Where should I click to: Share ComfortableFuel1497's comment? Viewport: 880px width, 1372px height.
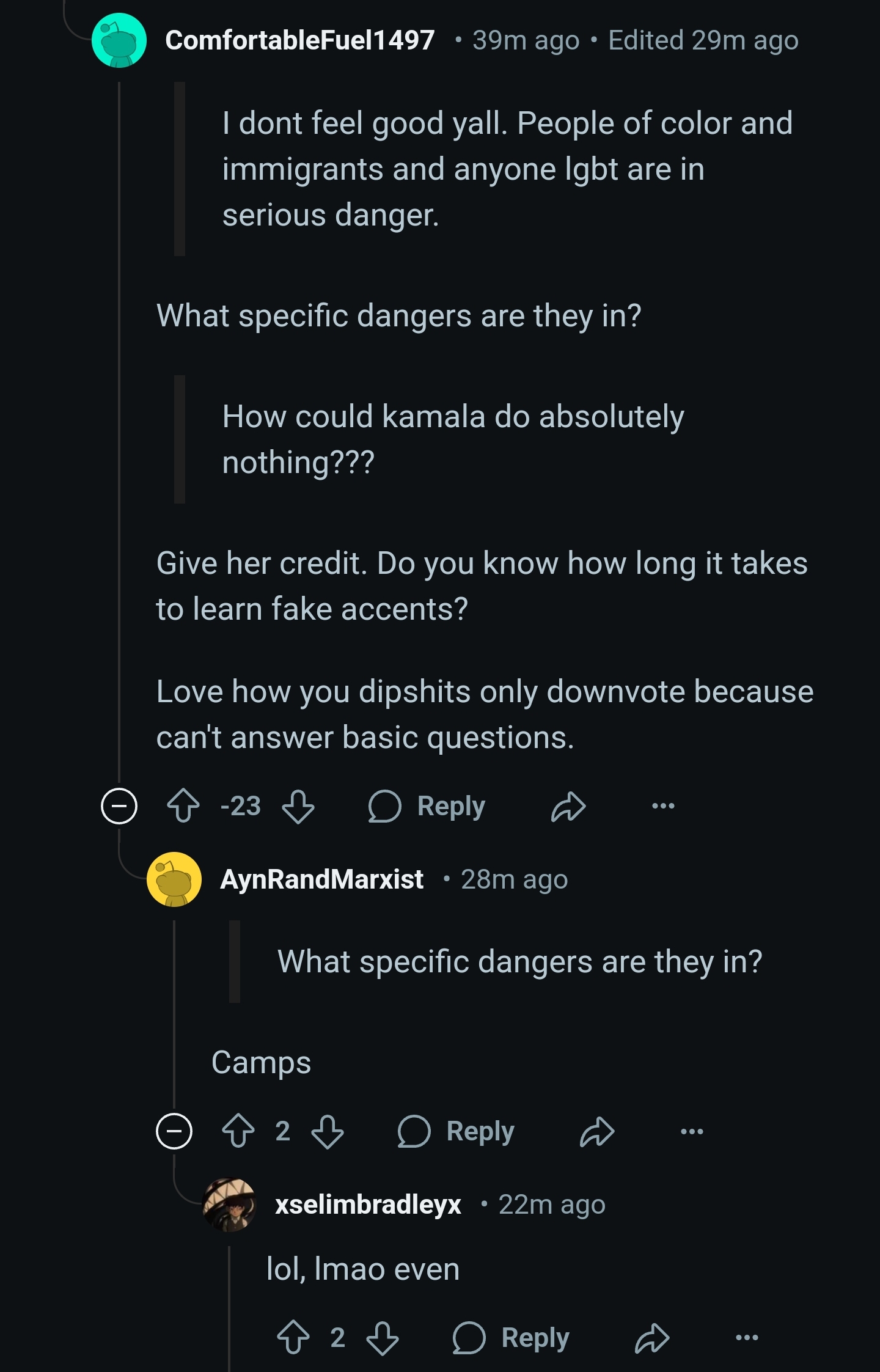(568, 806)
